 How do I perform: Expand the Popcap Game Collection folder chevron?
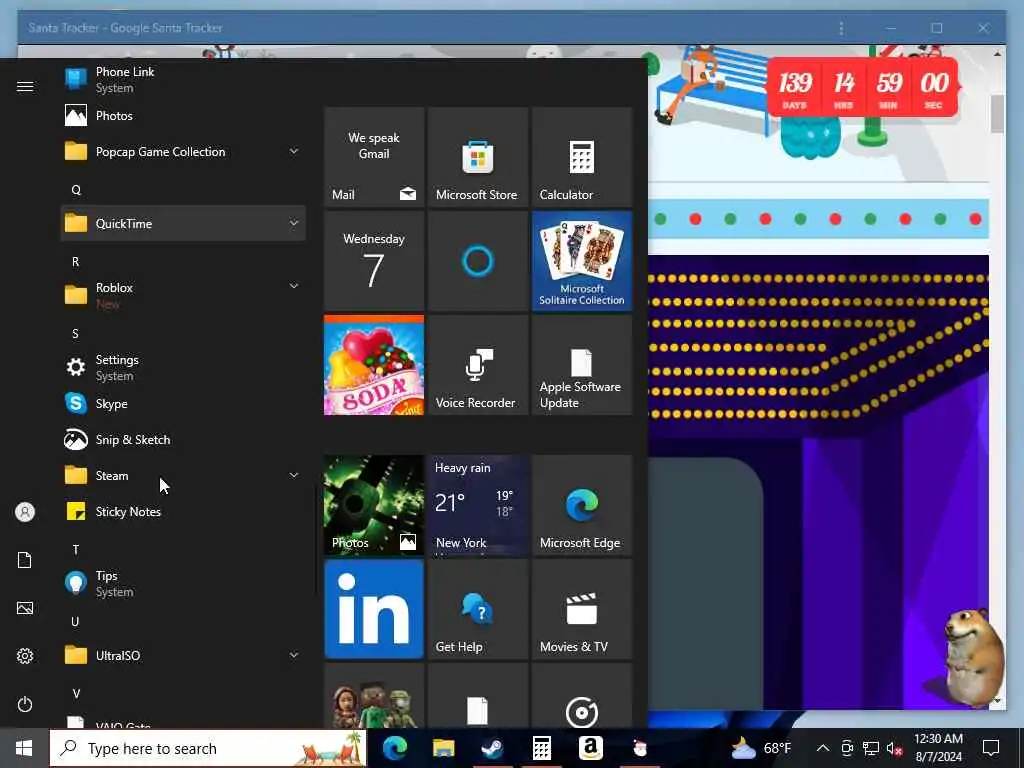tap(294, 152)
